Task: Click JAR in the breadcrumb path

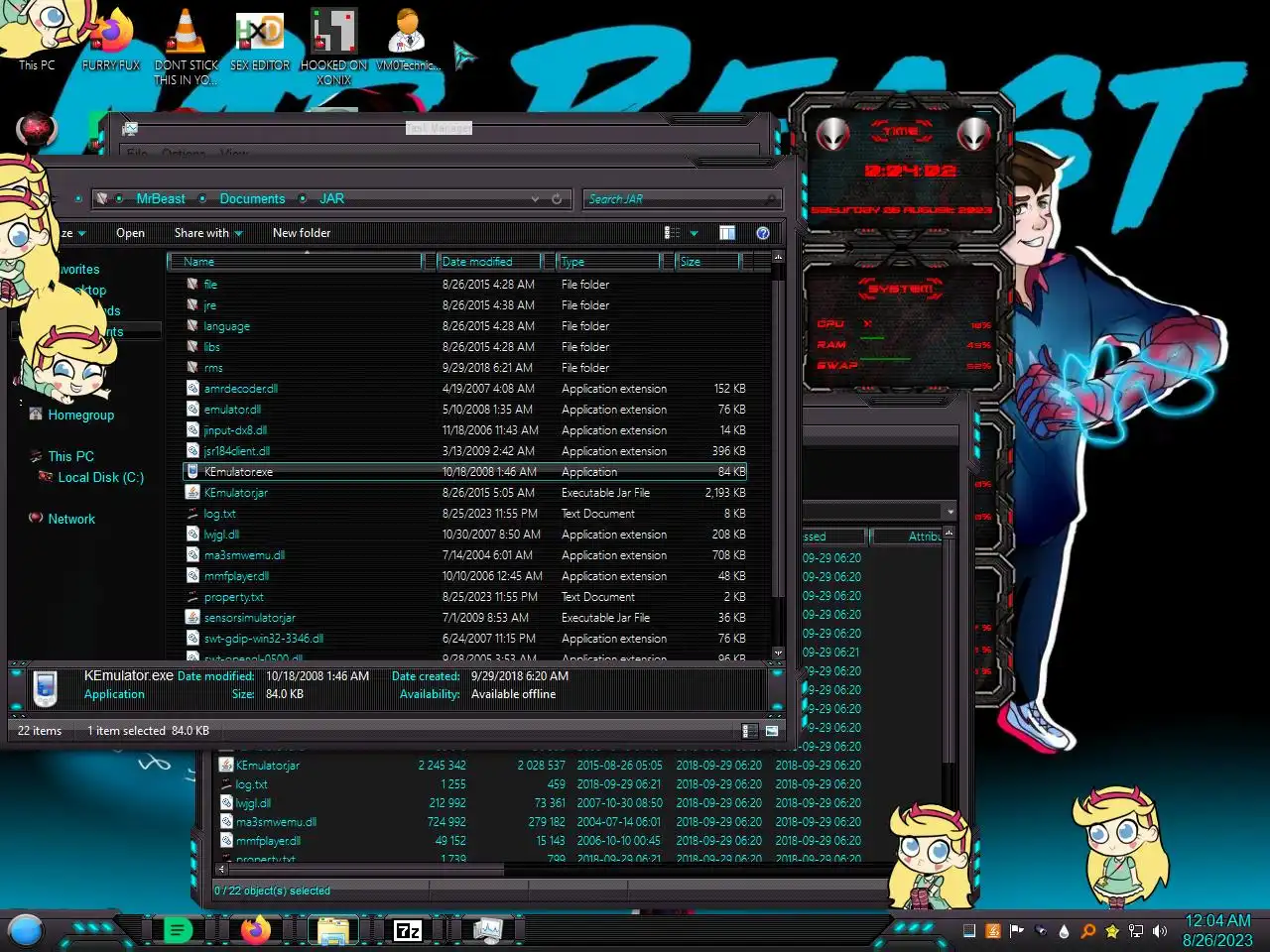Action: [x=331, y=199]
